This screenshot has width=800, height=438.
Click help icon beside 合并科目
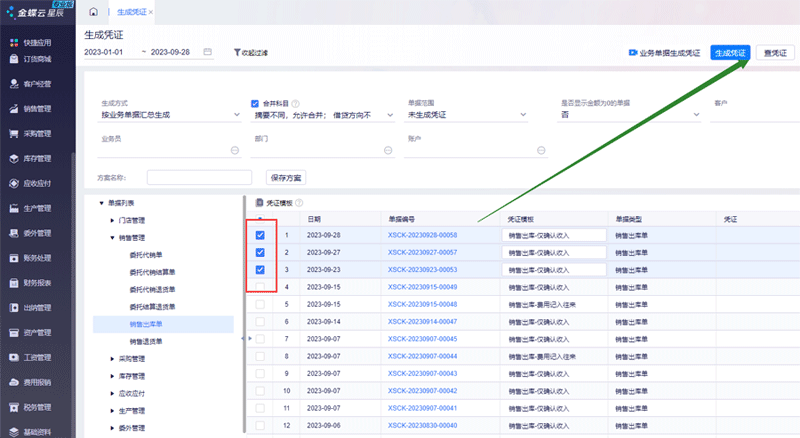(x=295, y=104)
